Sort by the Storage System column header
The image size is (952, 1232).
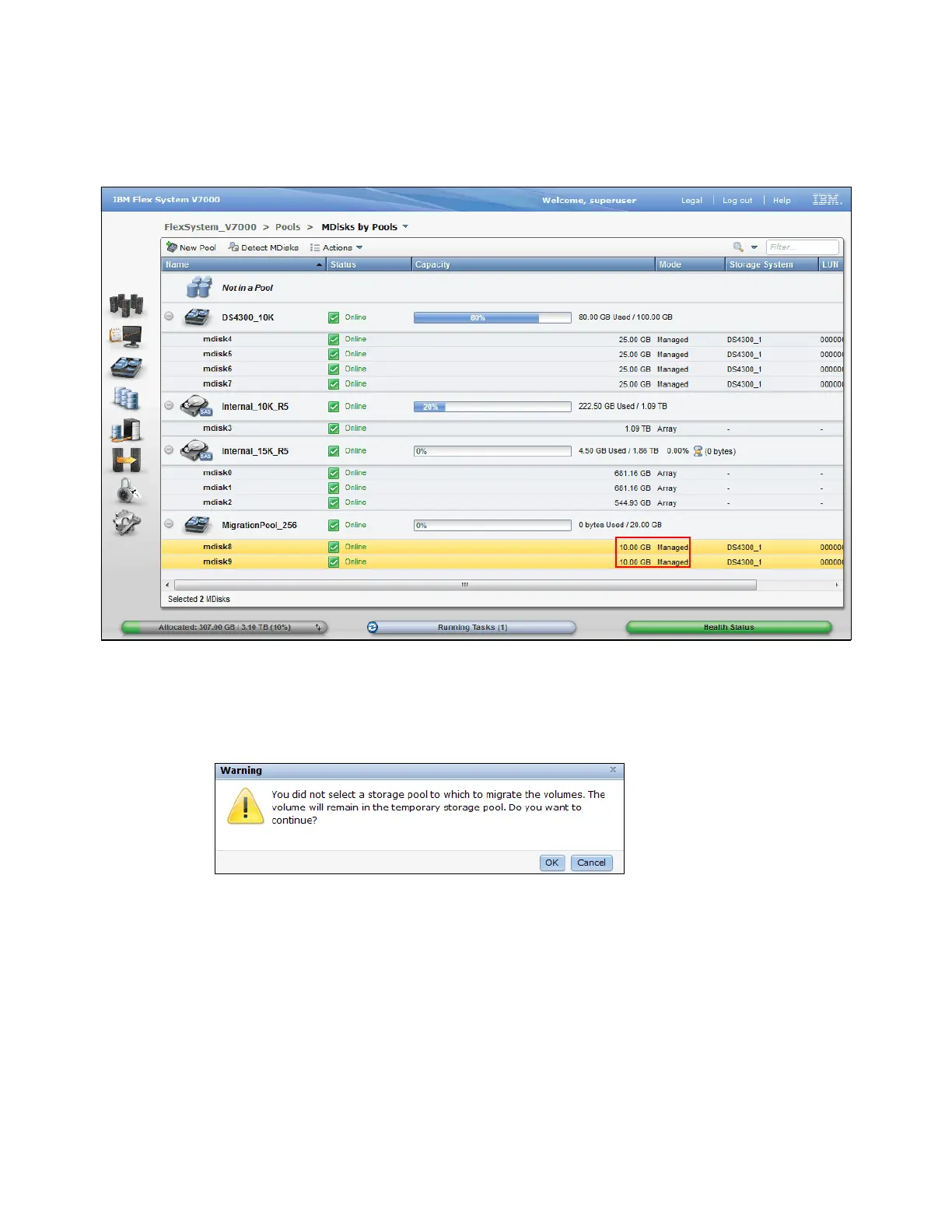[772, 264]
